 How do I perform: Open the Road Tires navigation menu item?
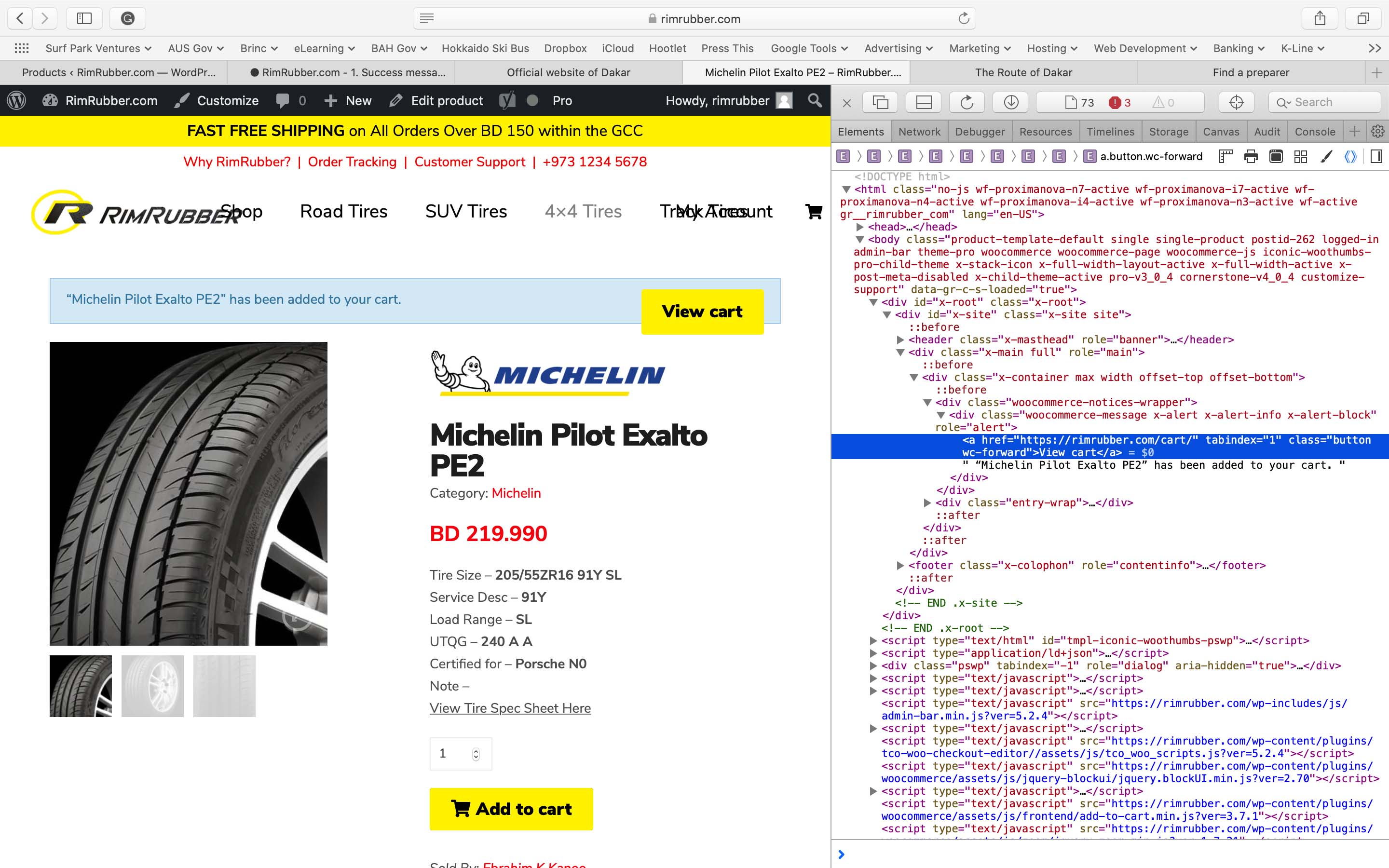pos(344,211)
